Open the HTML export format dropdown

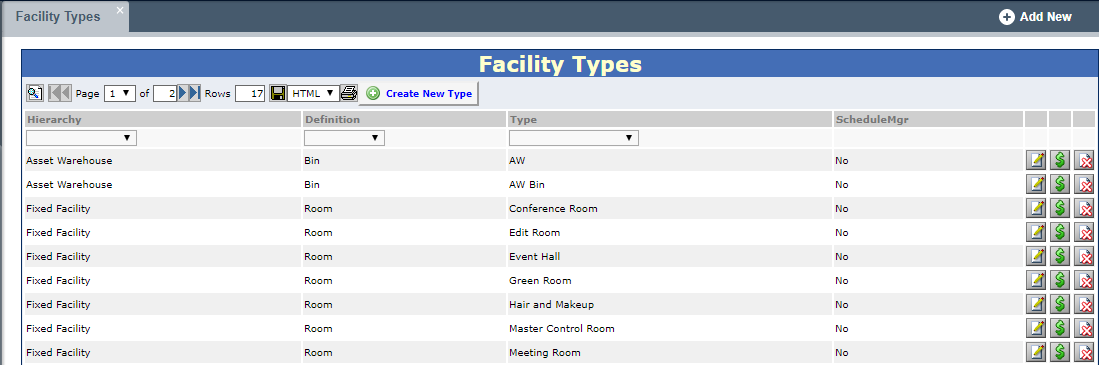[x=313, y=93]
